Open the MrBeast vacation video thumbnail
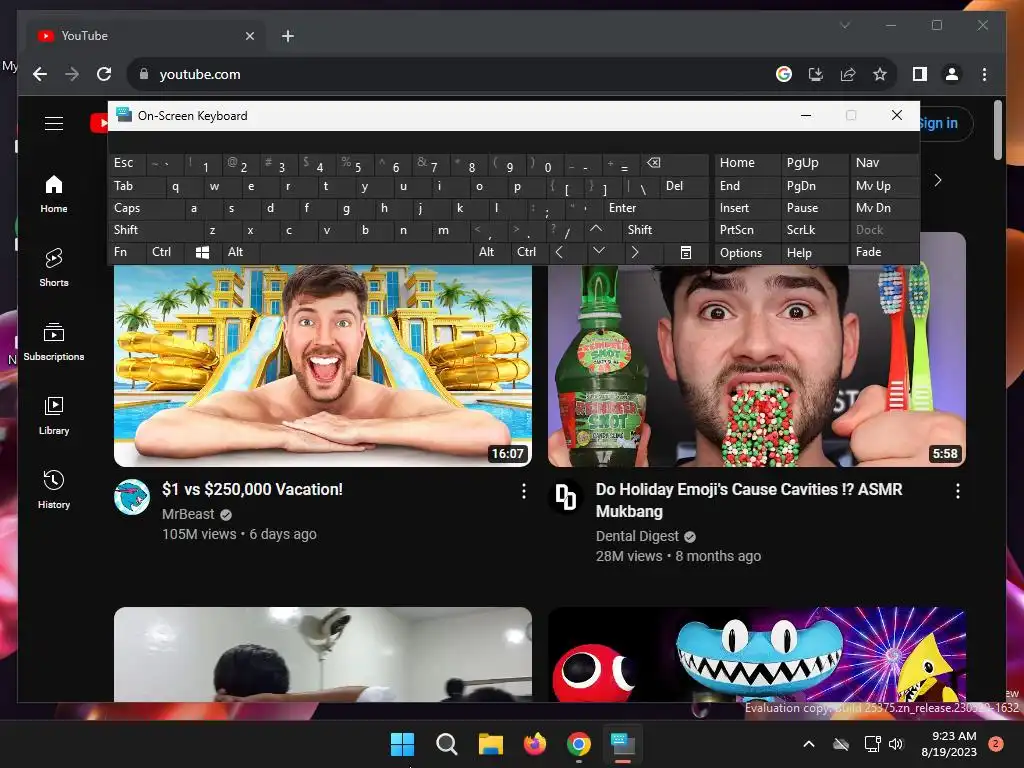The height and width of the screenshot is (768, 1024). (323, 364)
